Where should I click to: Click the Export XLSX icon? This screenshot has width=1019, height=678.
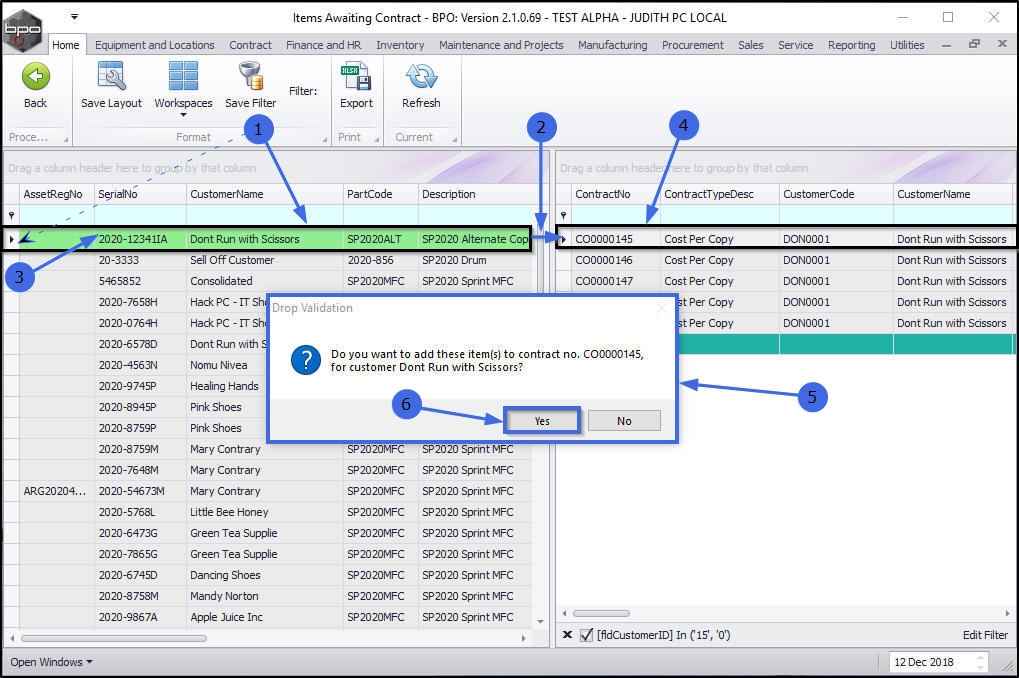click(356, 76)
